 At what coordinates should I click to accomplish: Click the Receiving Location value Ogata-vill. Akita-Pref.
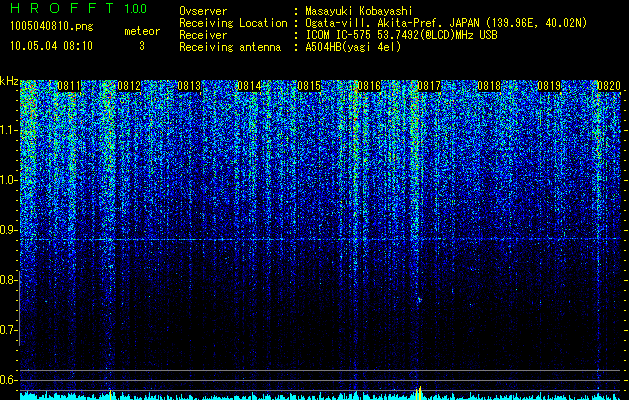pyautogui.click(x=372, y=23)
